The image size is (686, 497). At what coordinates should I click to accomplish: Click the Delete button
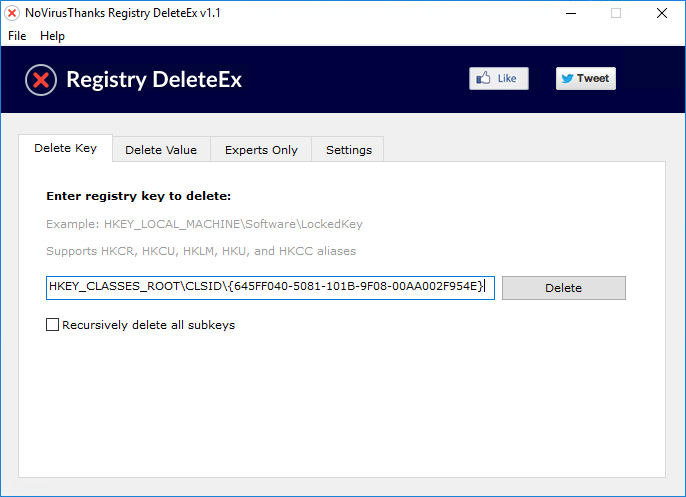click(x=564, y=288)
